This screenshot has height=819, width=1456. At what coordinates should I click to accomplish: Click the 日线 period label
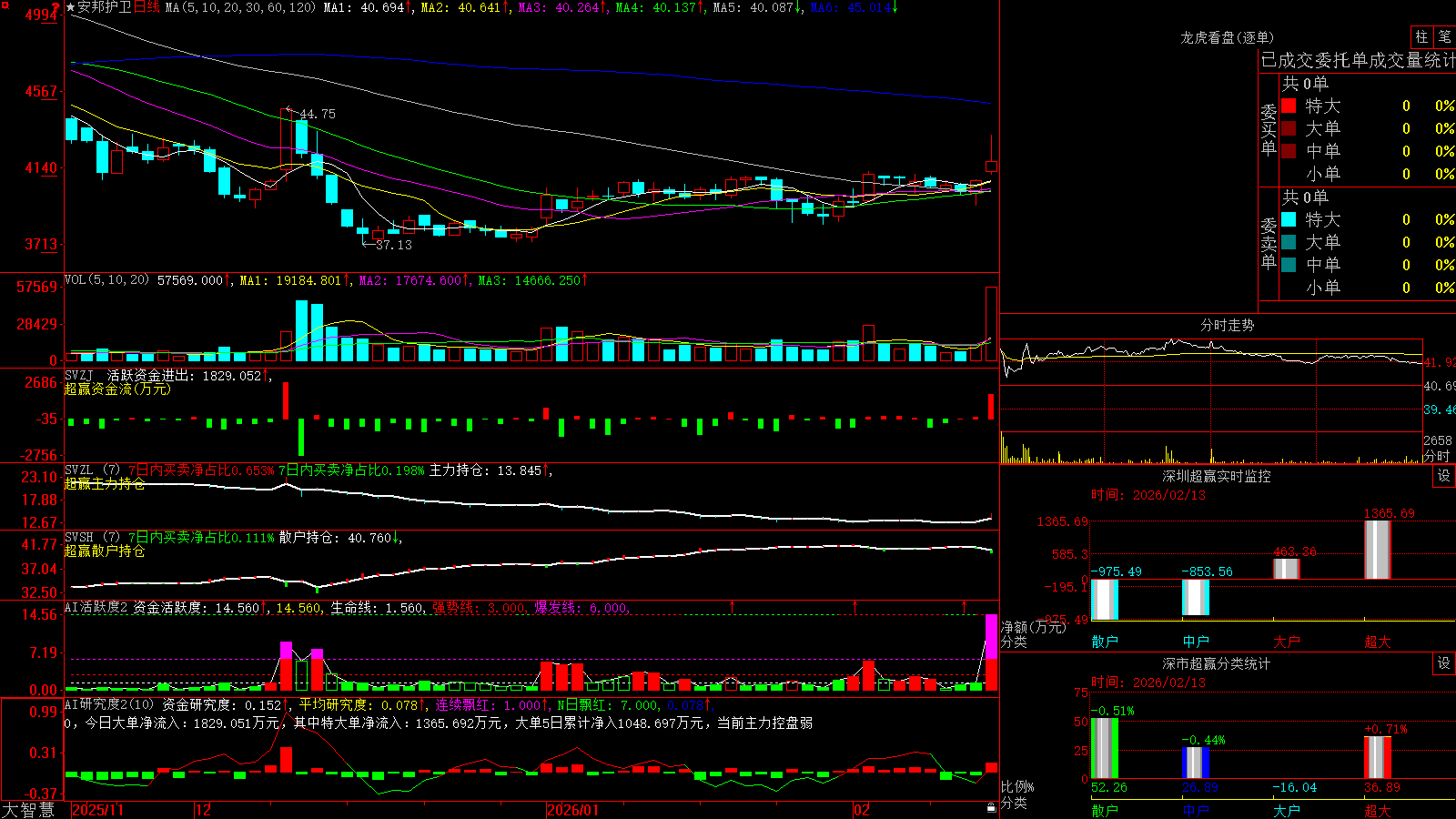coord(147,7)
